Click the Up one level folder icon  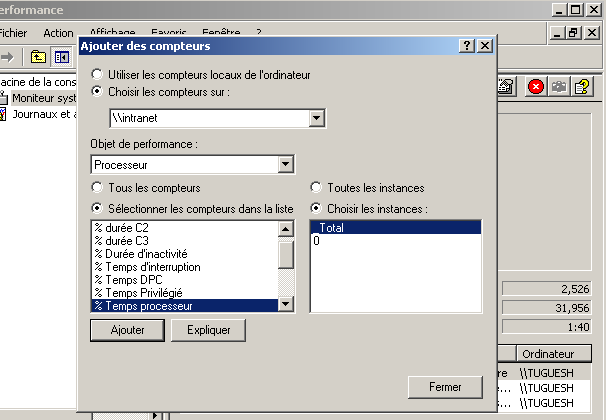(39, 57)
